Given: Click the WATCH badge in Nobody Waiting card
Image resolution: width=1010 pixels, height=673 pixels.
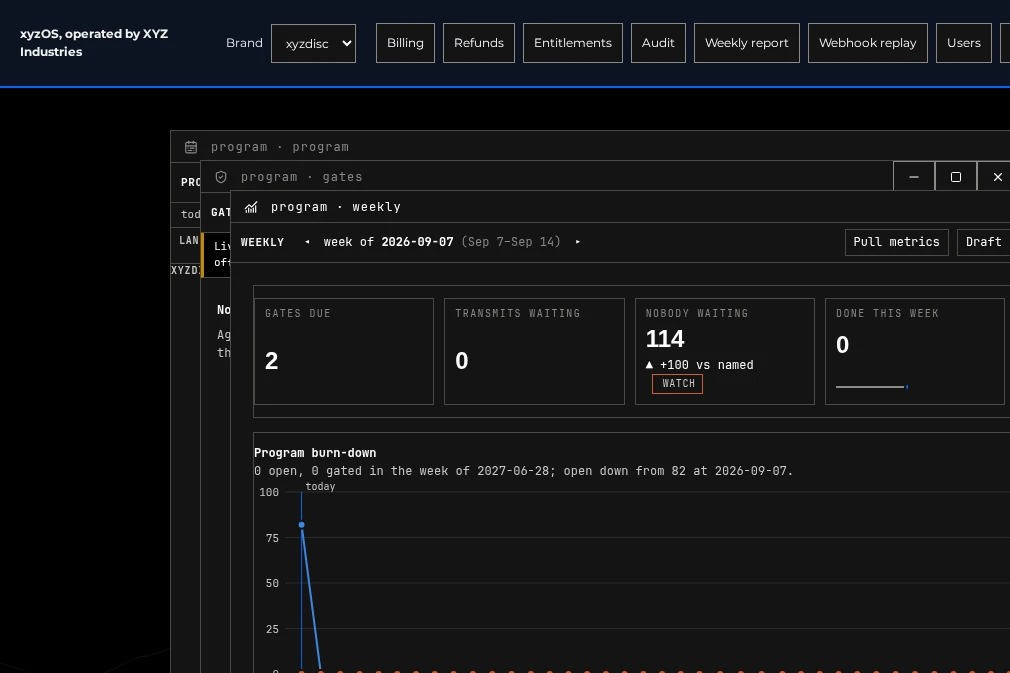Looking at the screenshot, I should (678, 383).
